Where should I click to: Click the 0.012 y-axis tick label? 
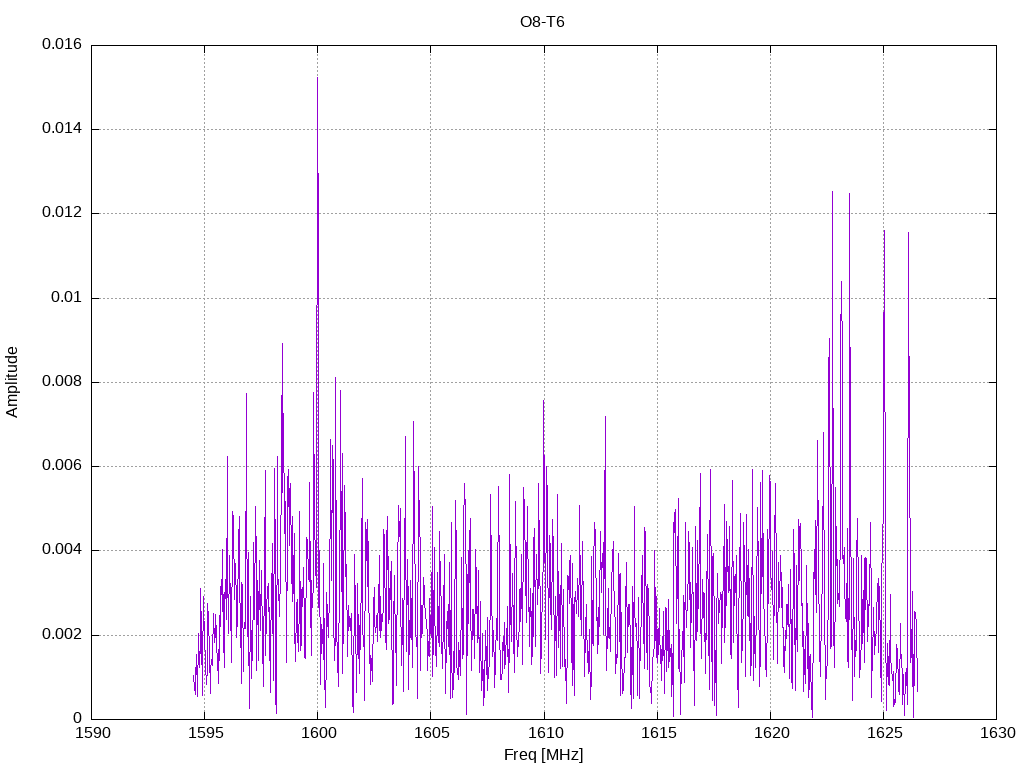click(62, 213)
